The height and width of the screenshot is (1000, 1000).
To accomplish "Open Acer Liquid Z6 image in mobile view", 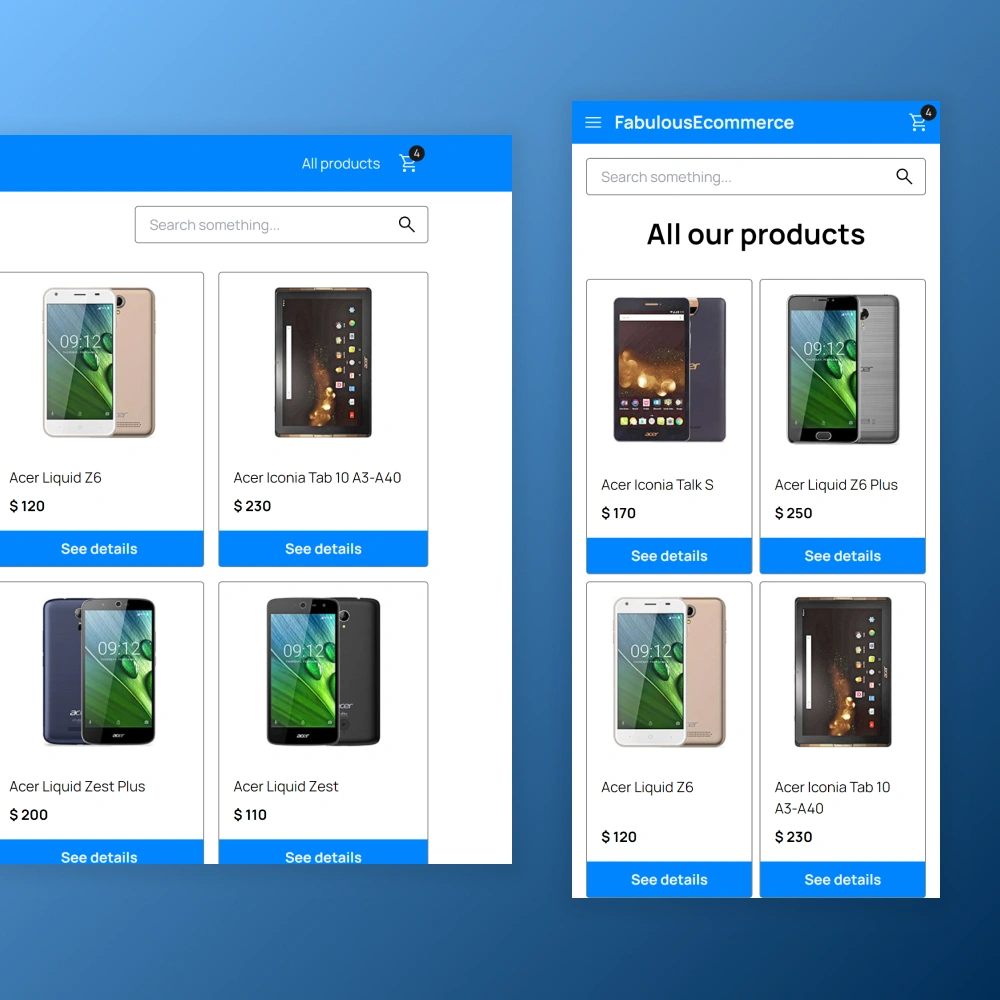I will [669, 672].
